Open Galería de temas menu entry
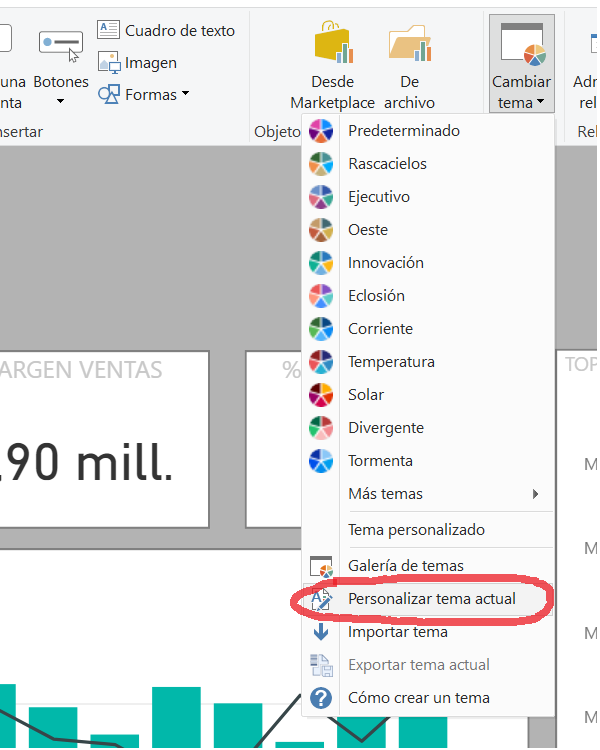This screenshot has height=750, width=600. pyautogui.click(x=428, y=566)
